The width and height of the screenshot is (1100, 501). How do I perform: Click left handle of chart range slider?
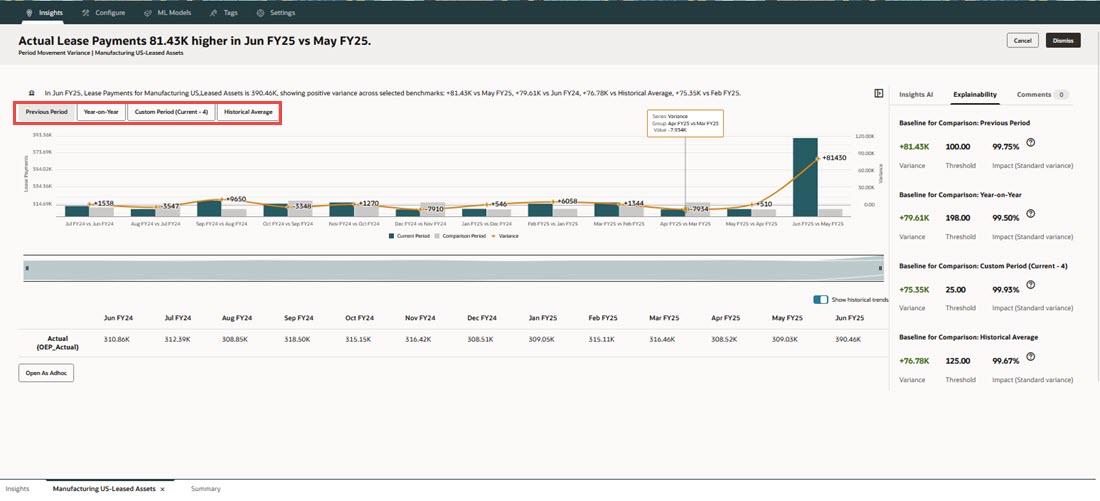point(27,269)
